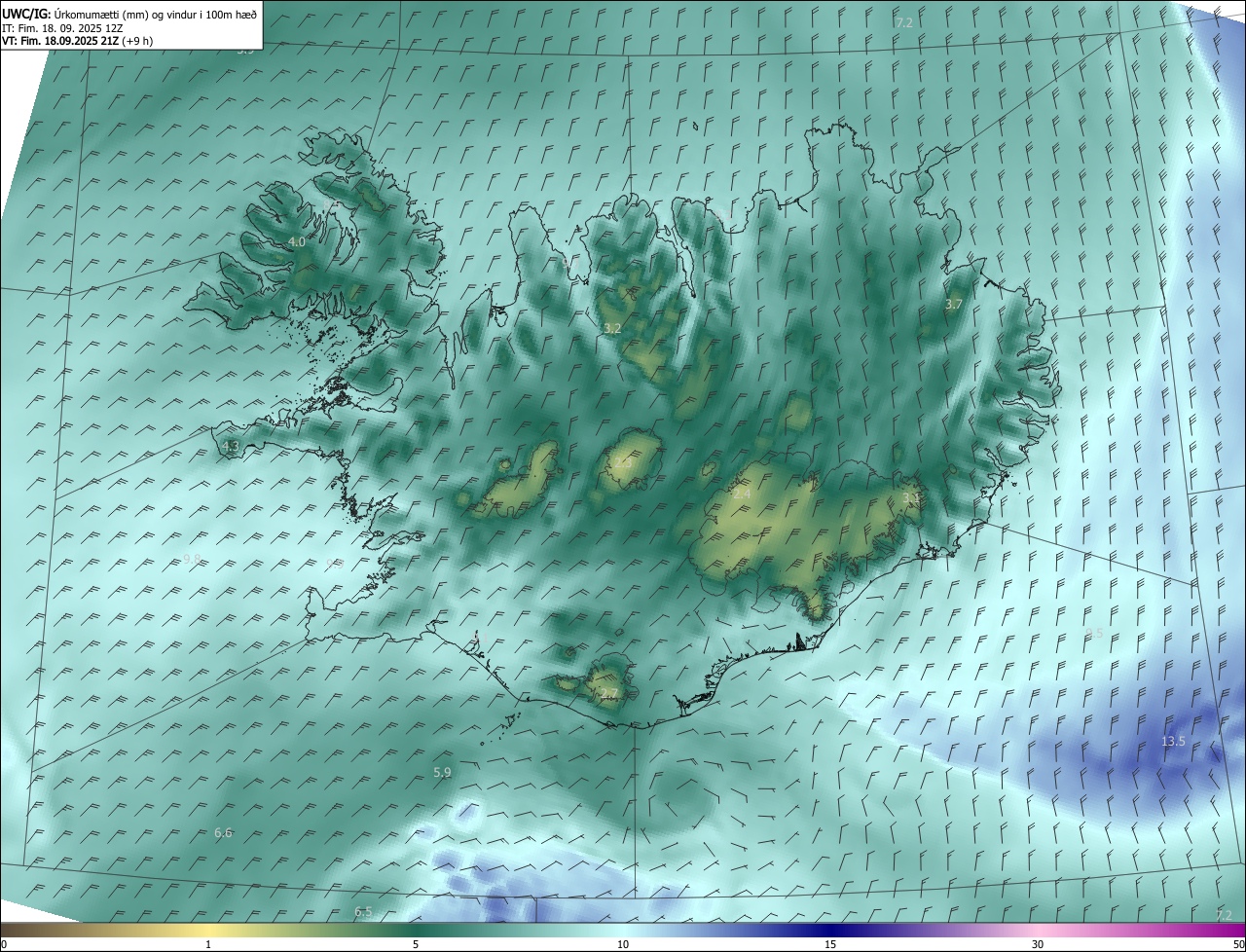
Task: Click the 13.5 value in the blue area
Action: [x=1173, y=742]
